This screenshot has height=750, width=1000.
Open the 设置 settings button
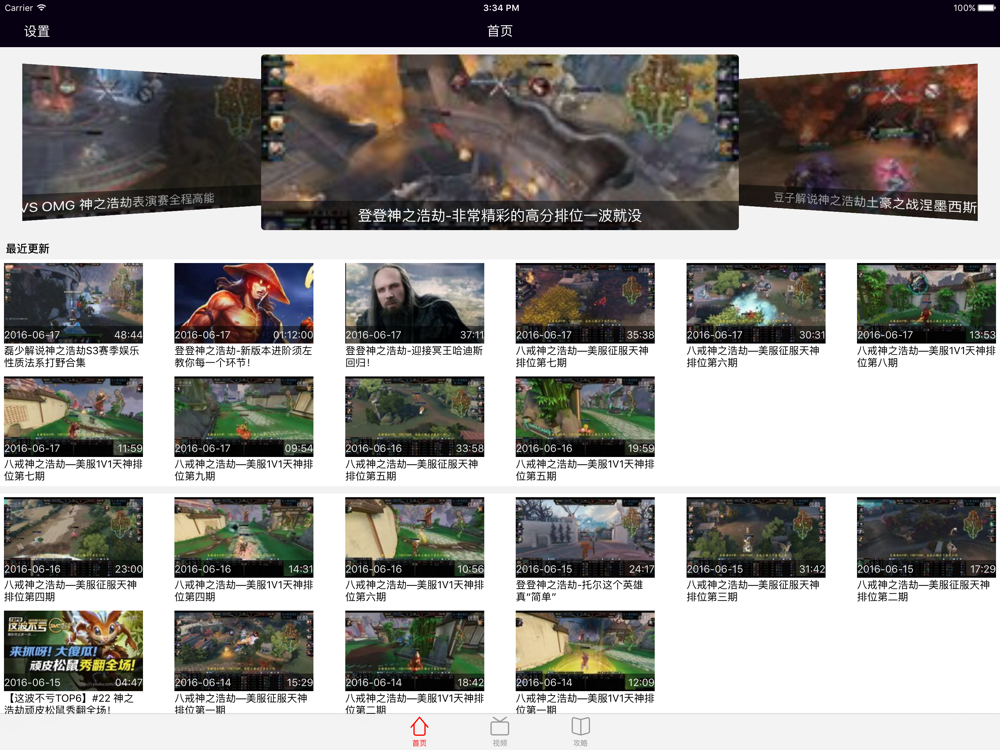point(36,31)
